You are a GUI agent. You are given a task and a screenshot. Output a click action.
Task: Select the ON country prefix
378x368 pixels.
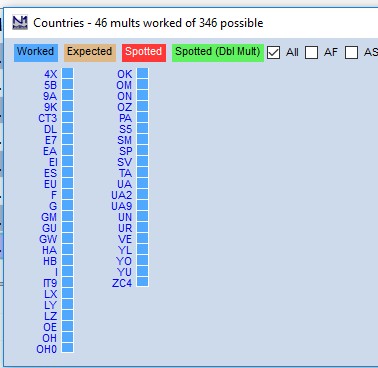tap(124, 96)
